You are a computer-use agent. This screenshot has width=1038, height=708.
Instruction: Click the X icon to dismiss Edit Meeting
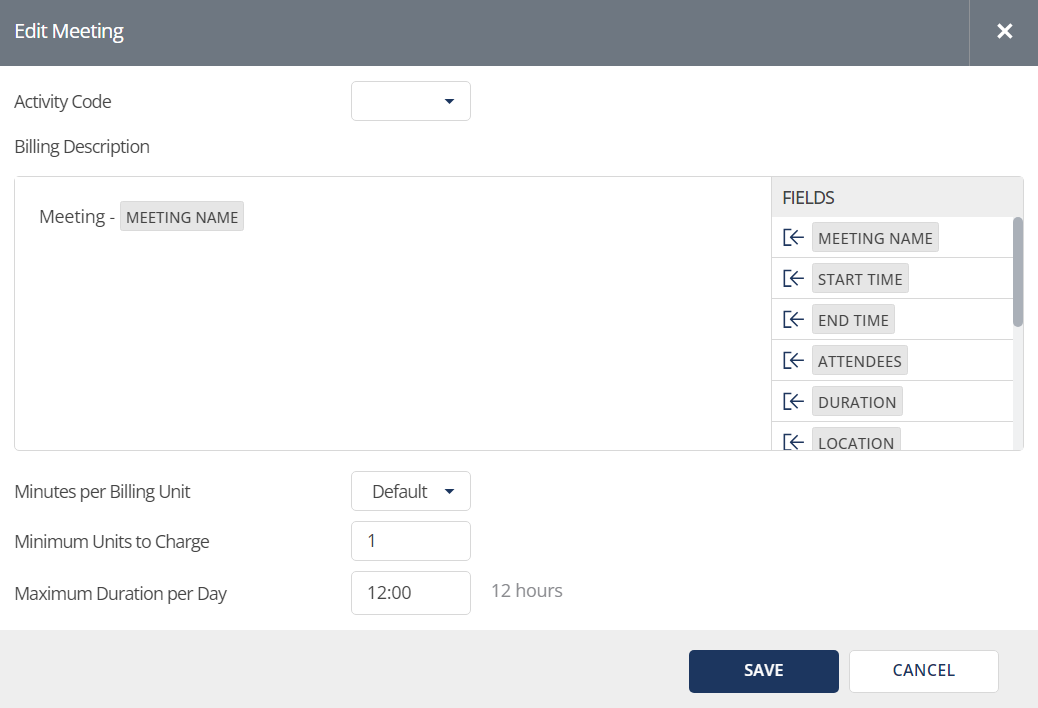pos(1003,31)
